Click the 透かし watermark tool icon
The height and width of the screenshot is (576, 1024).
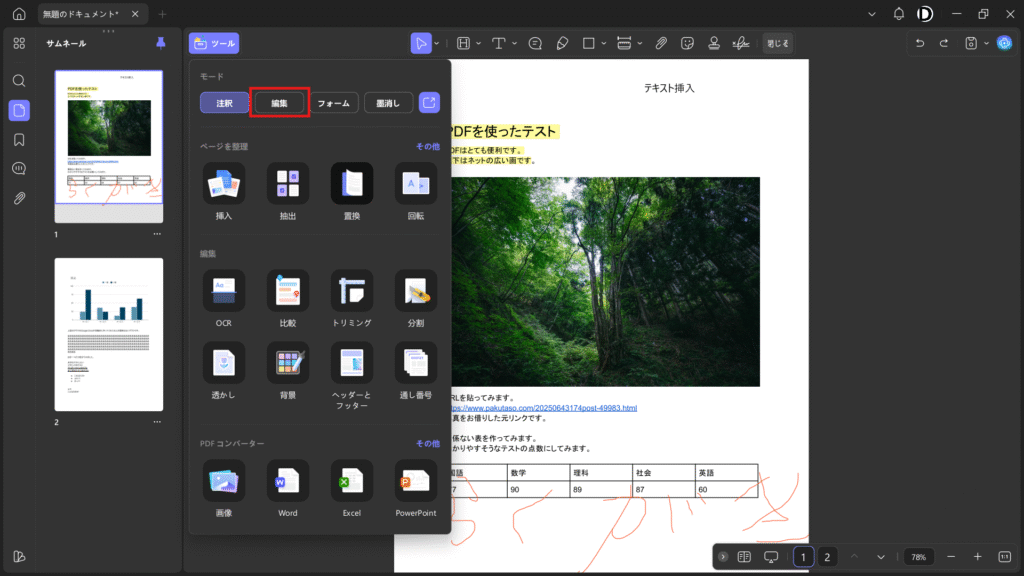[223, 363]
